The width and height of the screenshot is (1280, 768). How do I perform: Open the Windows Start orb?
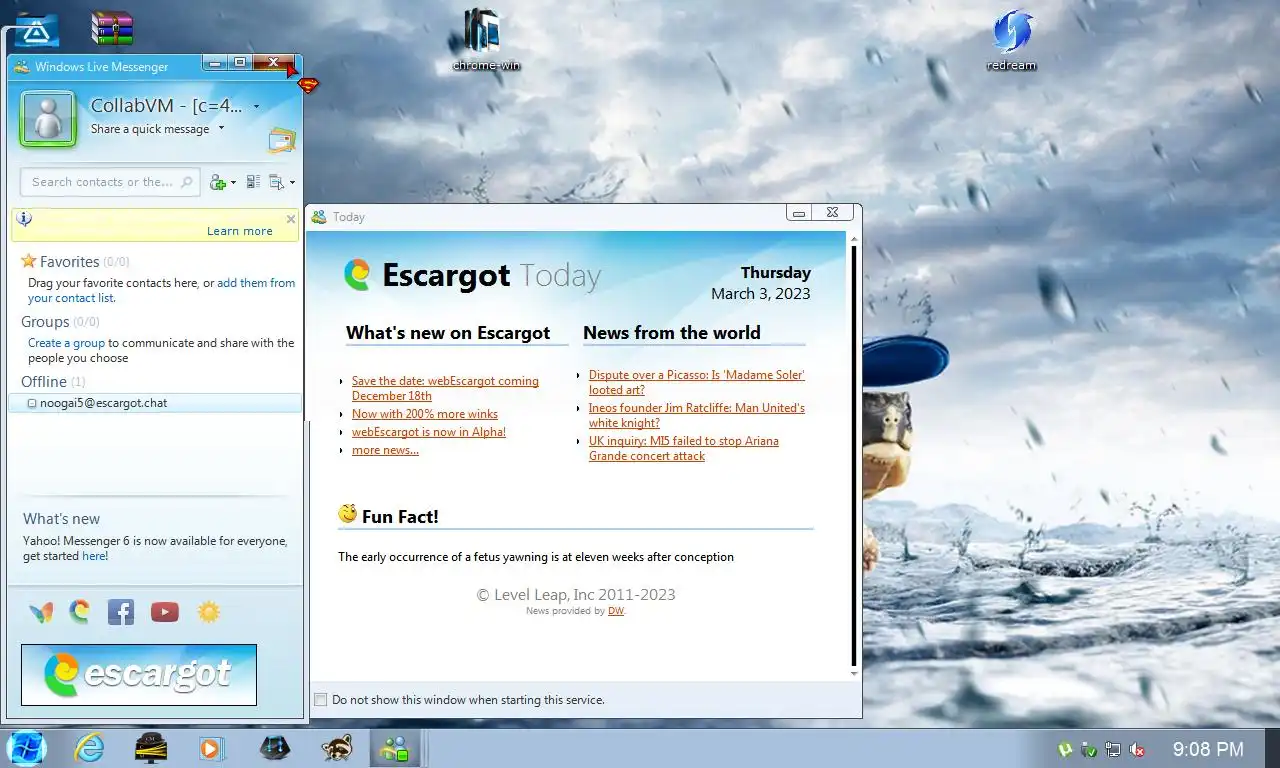26,748
